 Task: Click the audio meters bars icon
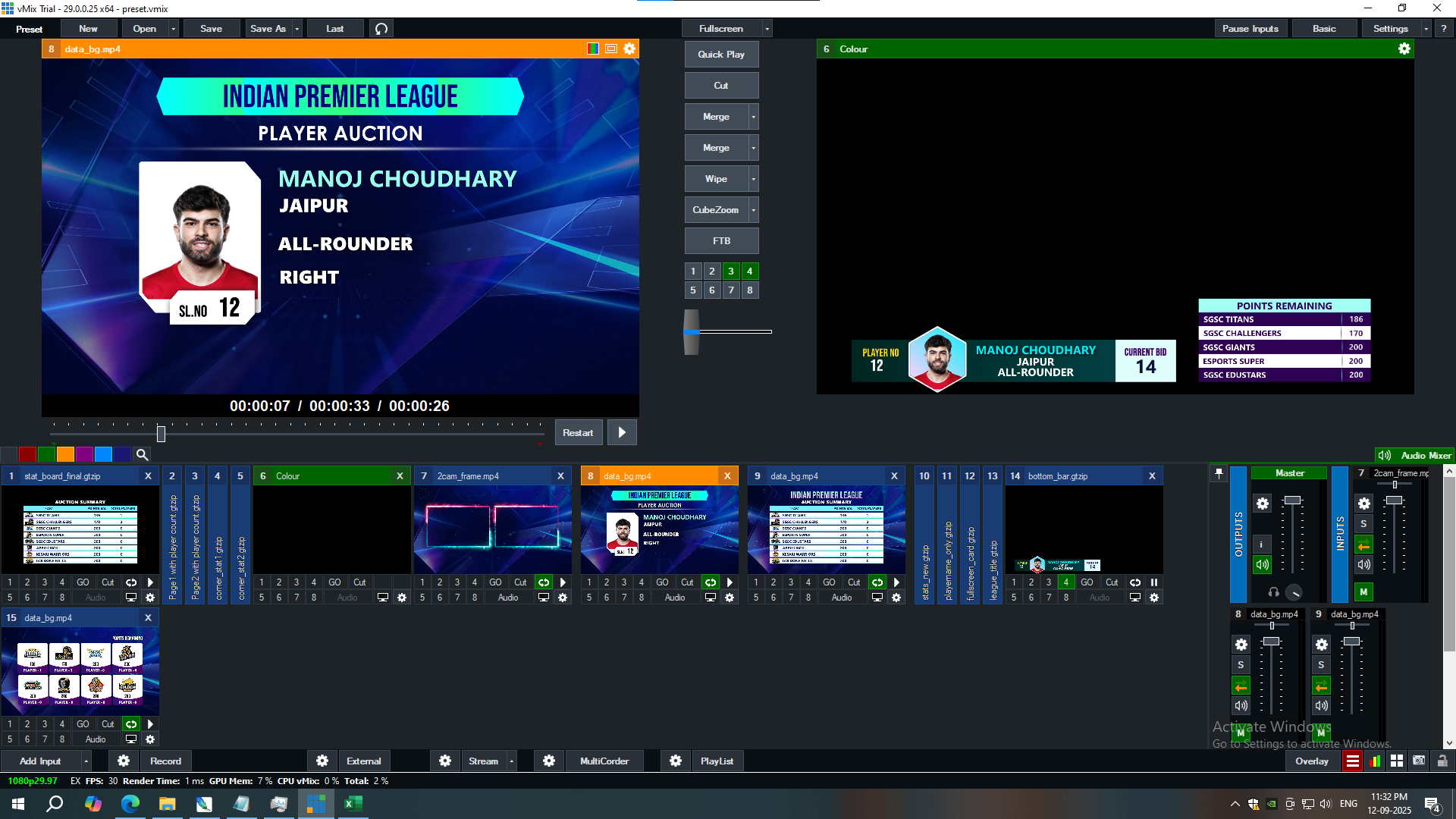point(1375,761)
